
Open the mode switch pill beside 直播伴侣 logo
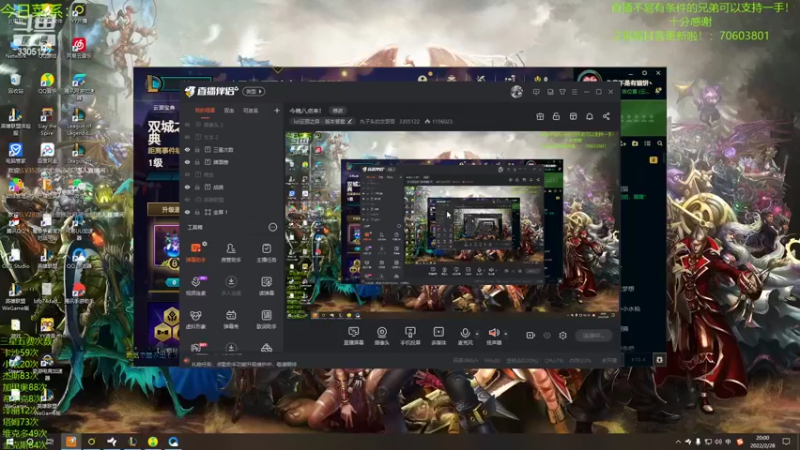(x=254, y=91)
